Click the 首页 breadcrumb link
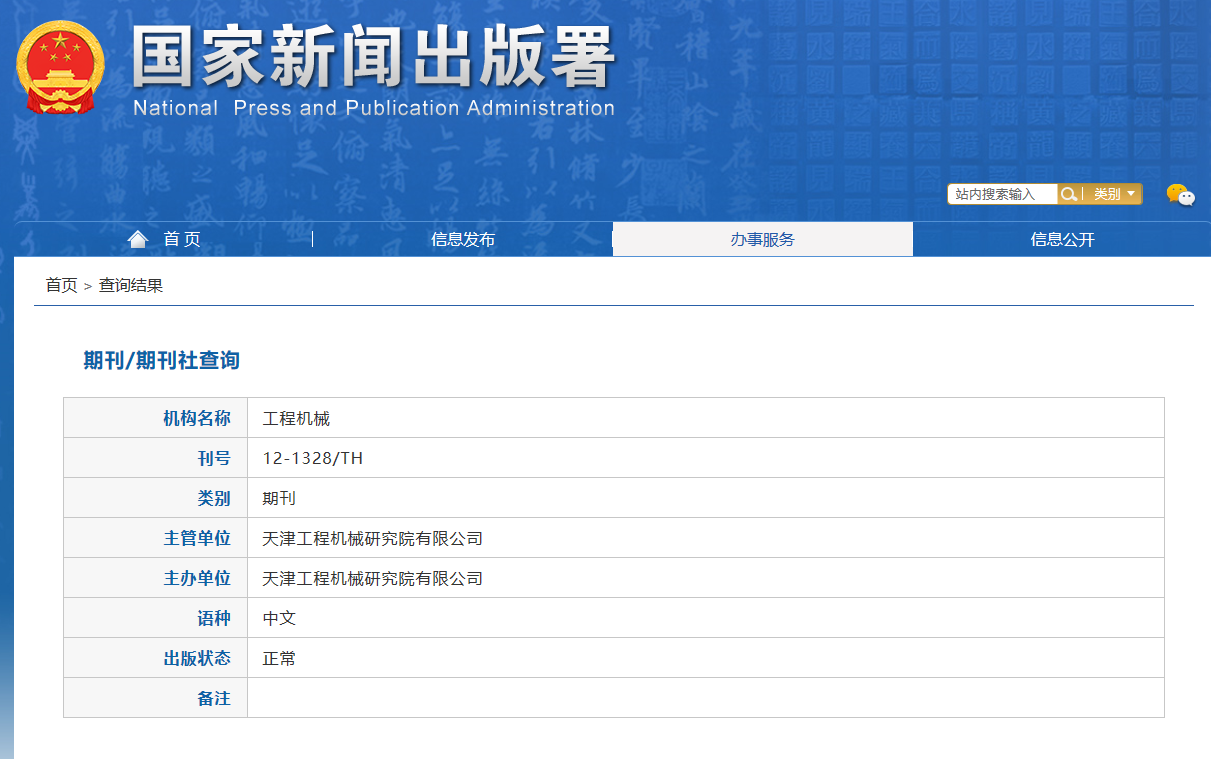 61,285
